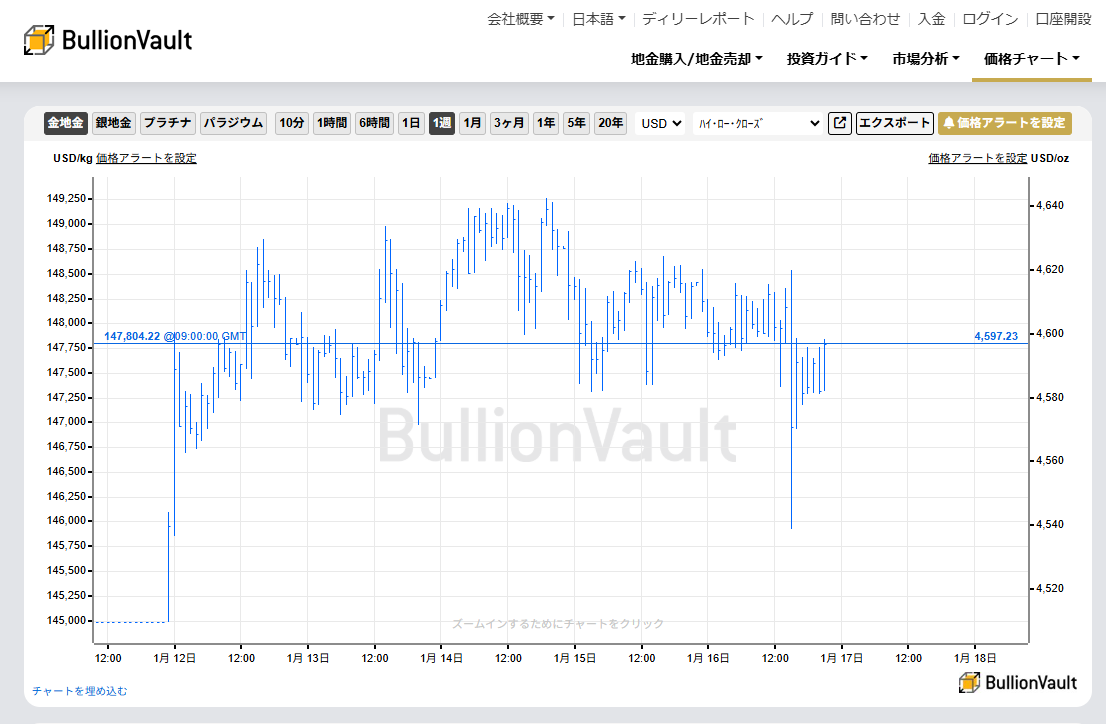1106x724 pixels.
Task: Click the ログイン link in the top bar
Action: (x=990, y=18)
